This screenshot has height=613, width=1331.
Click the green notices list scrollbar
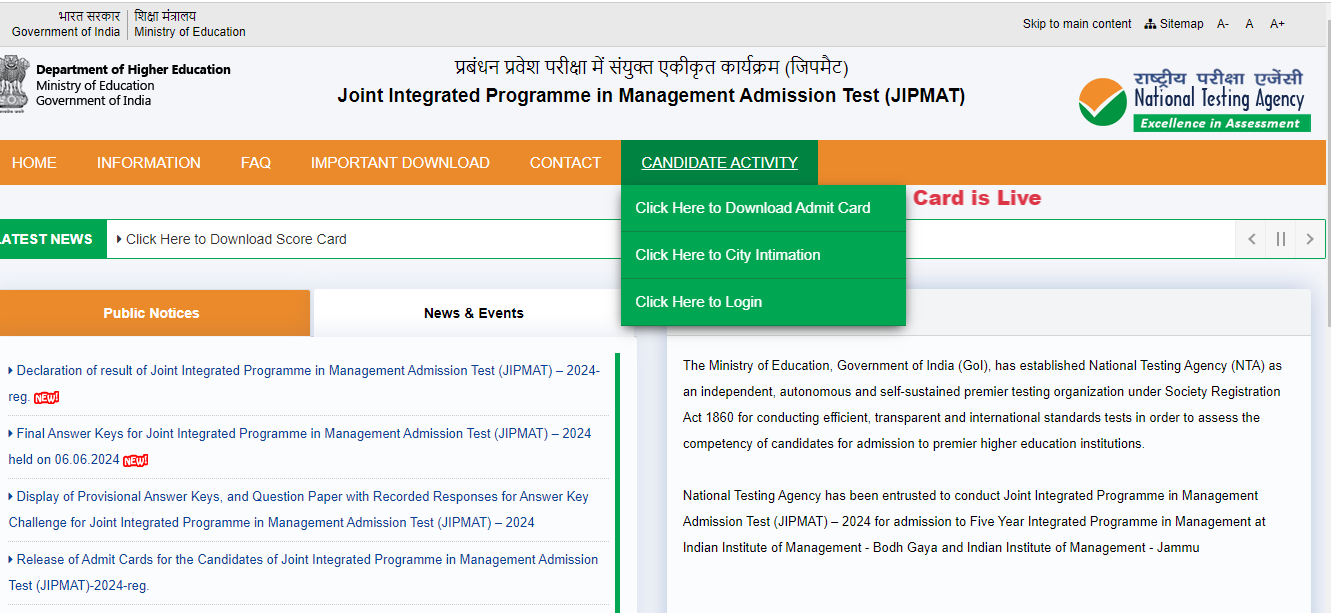(x=618, y=482)
